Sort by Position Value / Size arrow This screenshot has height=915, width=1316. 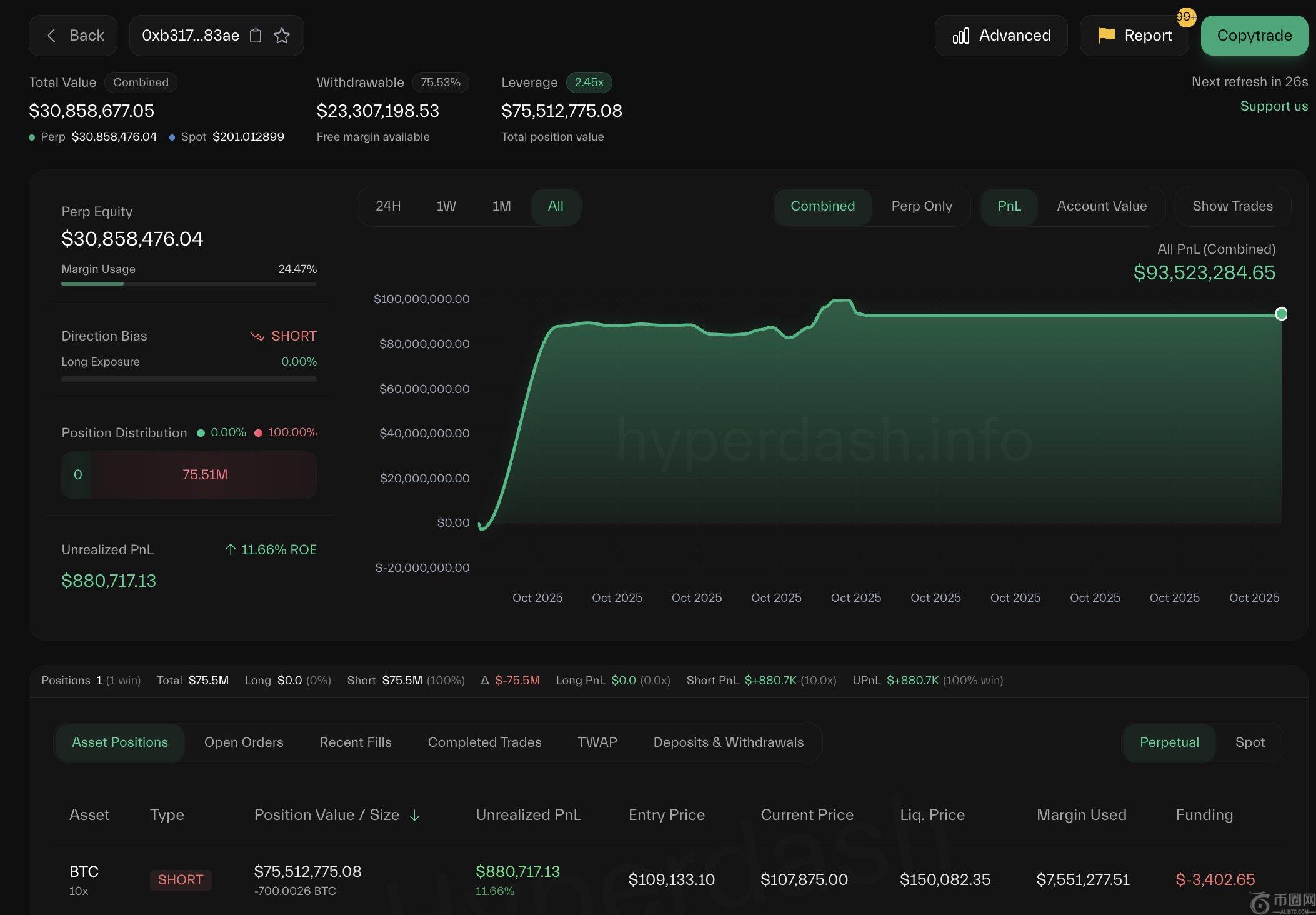[x=414, y=815]
